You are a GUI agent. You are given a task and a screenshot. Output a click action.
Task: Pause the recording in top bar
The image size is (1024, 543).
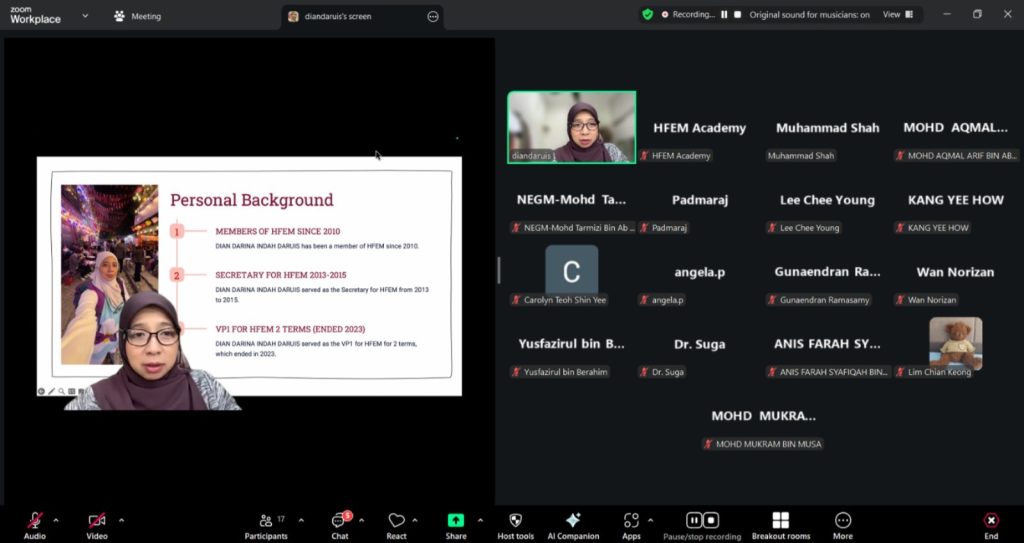[724, 15]
